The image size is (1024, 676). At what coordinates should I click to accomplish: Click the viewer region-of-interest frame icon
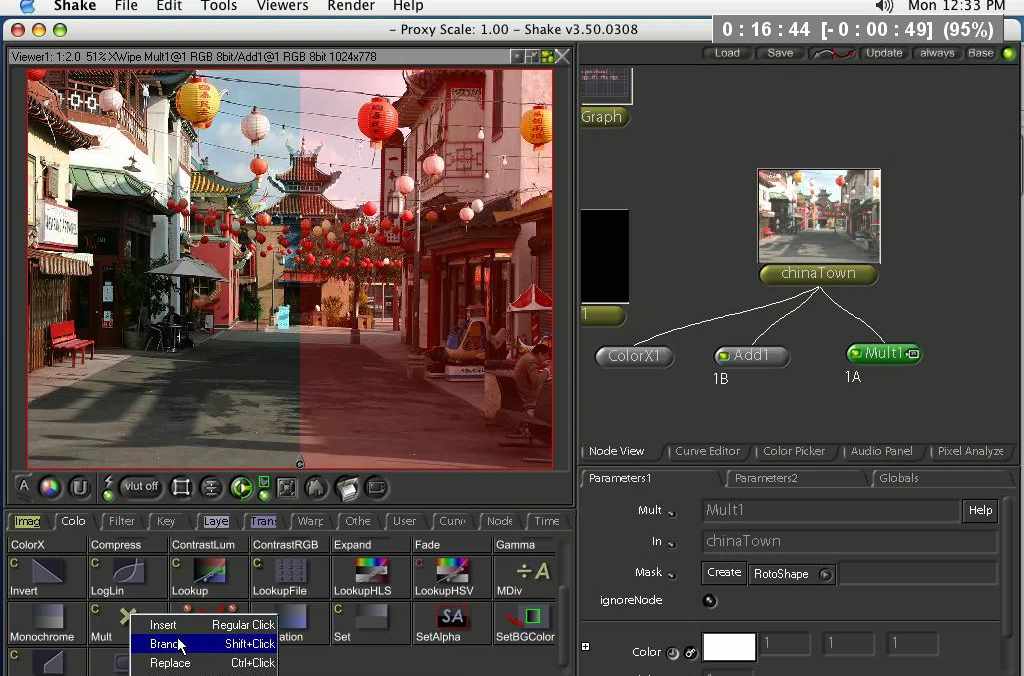coord(181,487)
